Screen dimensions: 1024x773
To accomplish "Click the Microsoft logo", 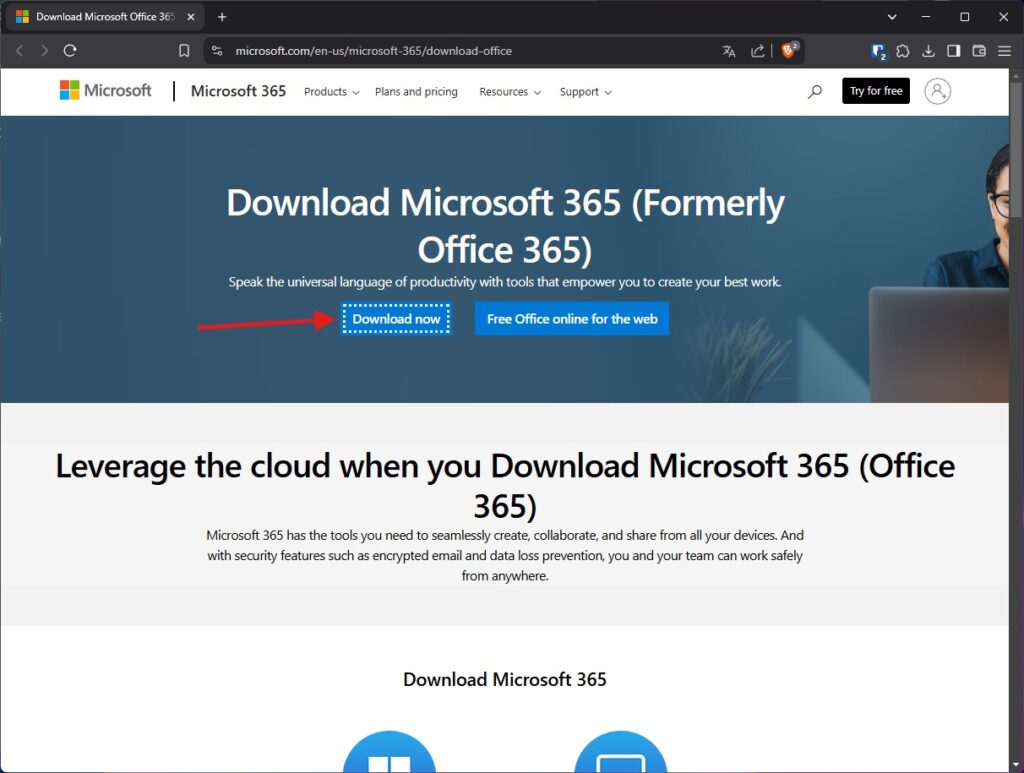I will (105, 90).
